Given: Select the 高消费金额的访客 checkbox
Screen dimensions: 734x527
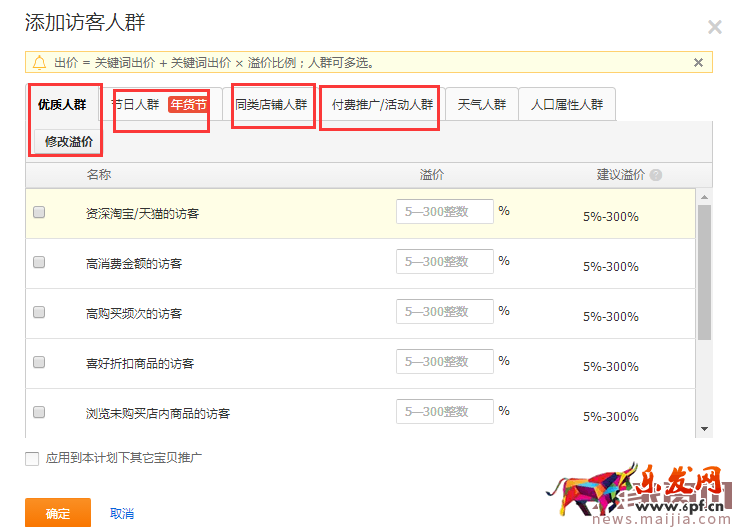Looking at the screenshot, I should (x=39, y=262).
